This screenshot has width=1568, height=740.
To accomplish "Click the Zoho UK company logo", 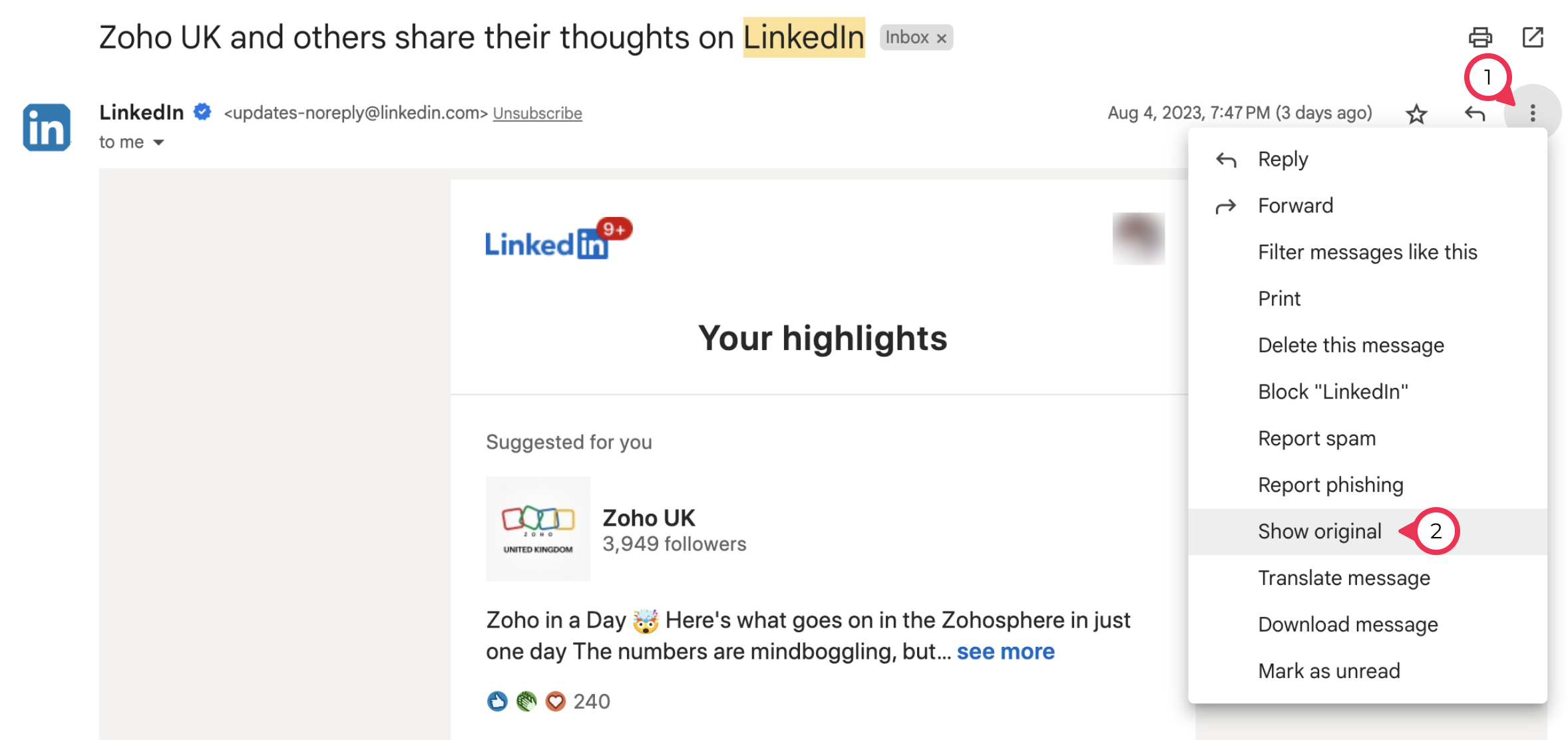I will pos(538,529).
